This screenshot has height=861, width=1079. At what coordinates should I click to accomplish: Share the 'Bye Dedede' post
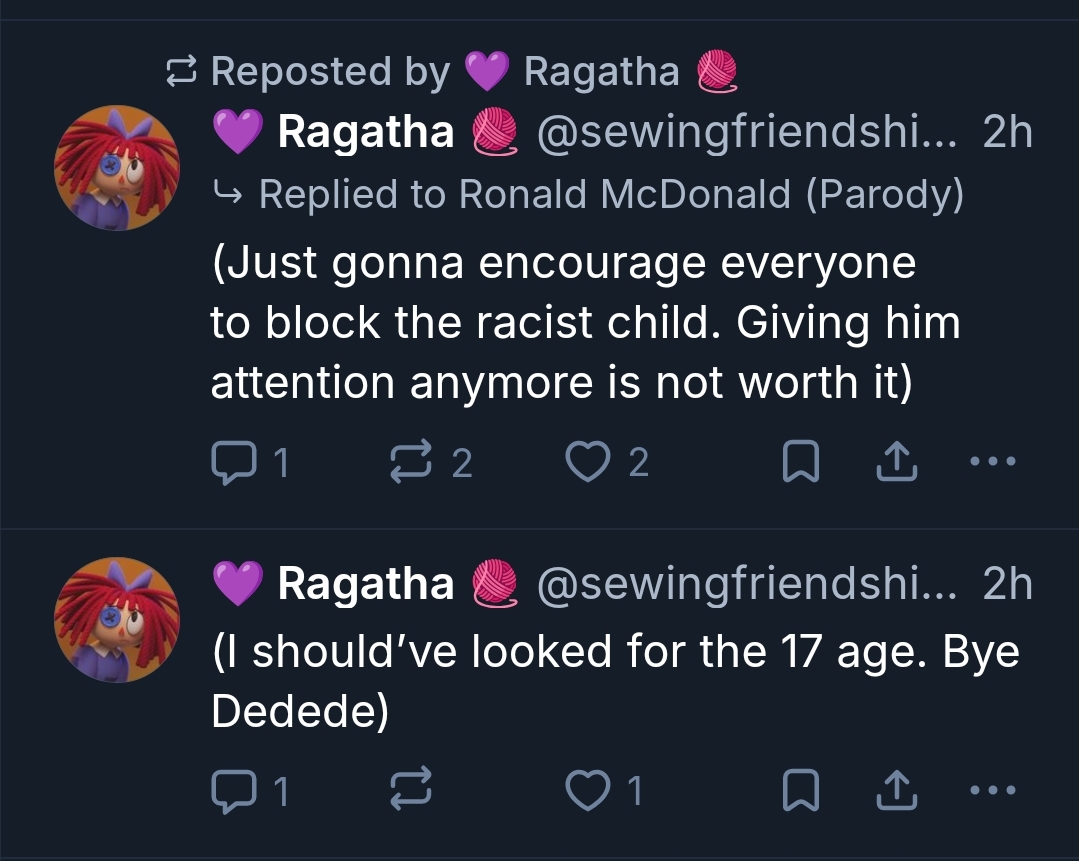pos(896,791)
